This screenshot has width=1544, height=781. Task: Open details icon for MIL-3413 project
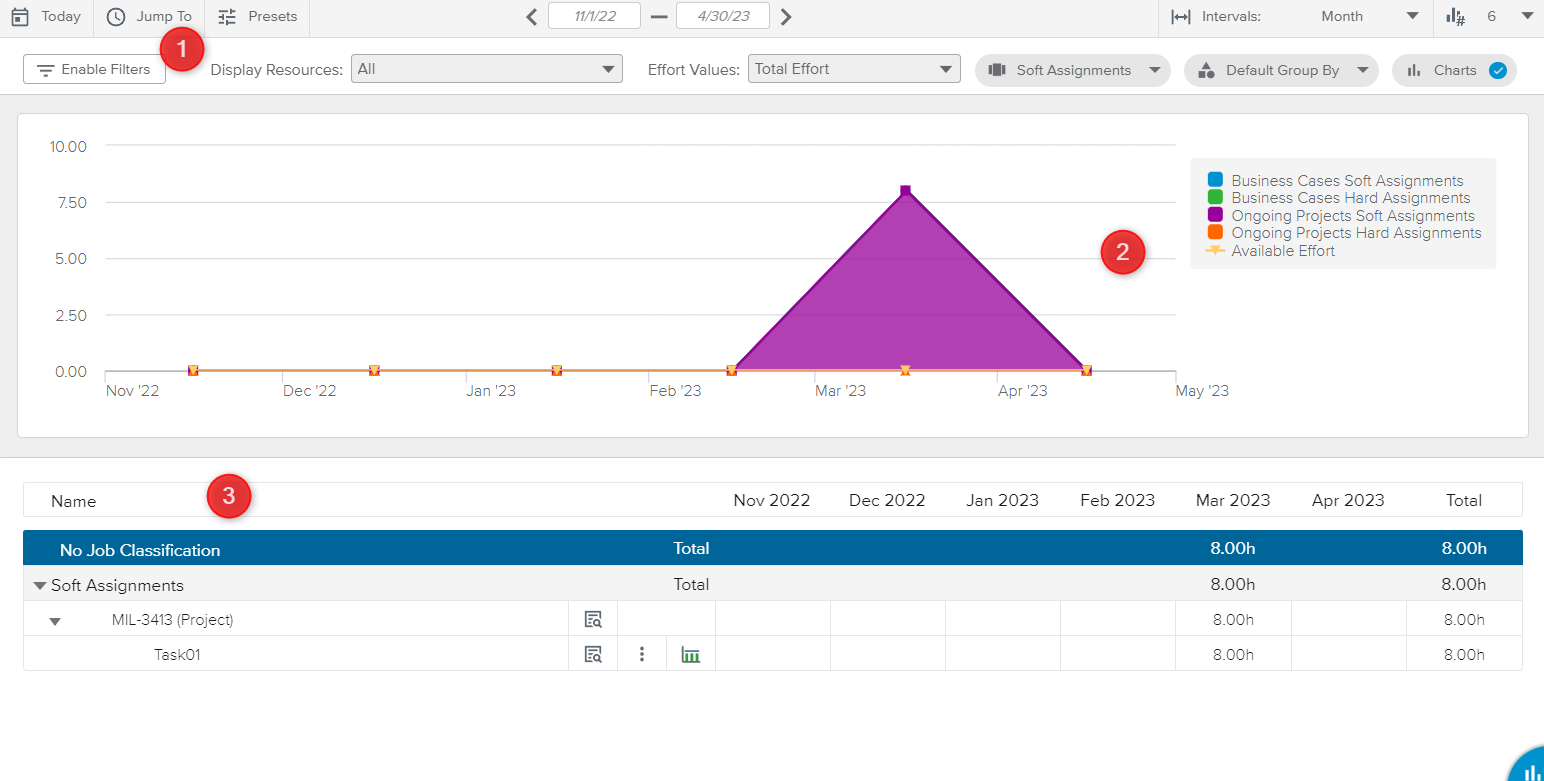point(593,620)
